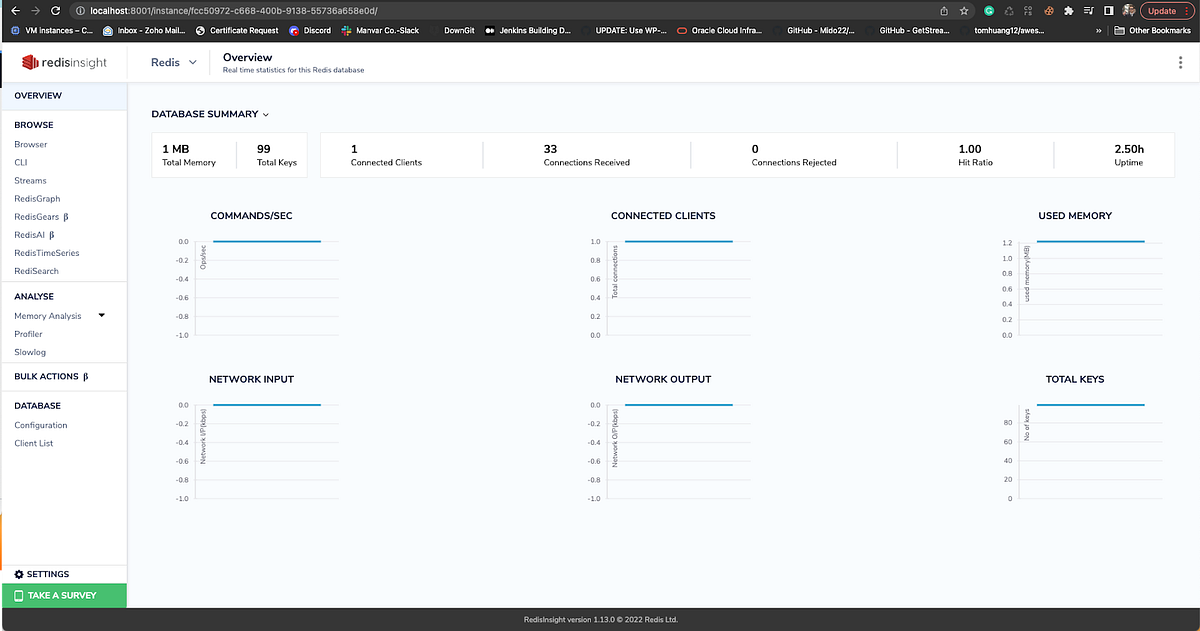1200x631 pixels.
Task: Select Browser in the sidebar
Action: point(31,144)
